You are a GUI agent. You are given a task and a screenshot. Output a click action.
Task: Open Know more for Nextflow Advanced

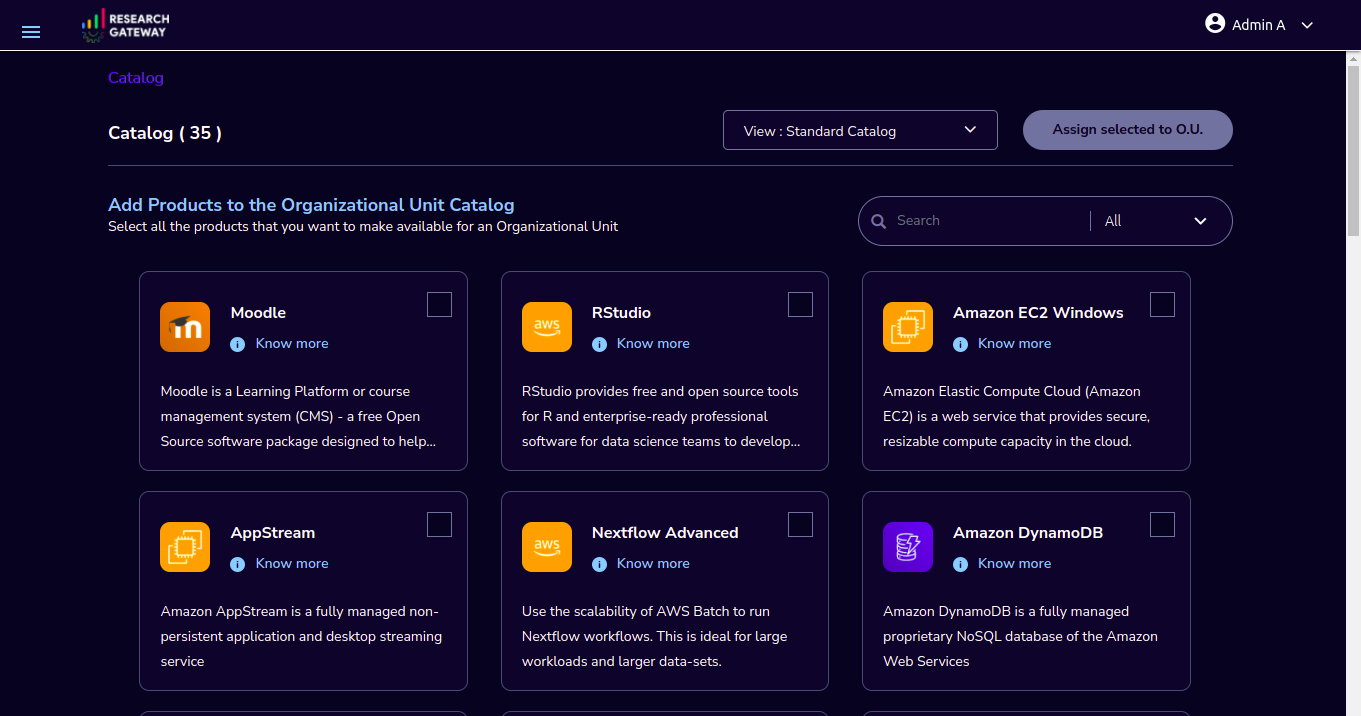pos(653,563)
